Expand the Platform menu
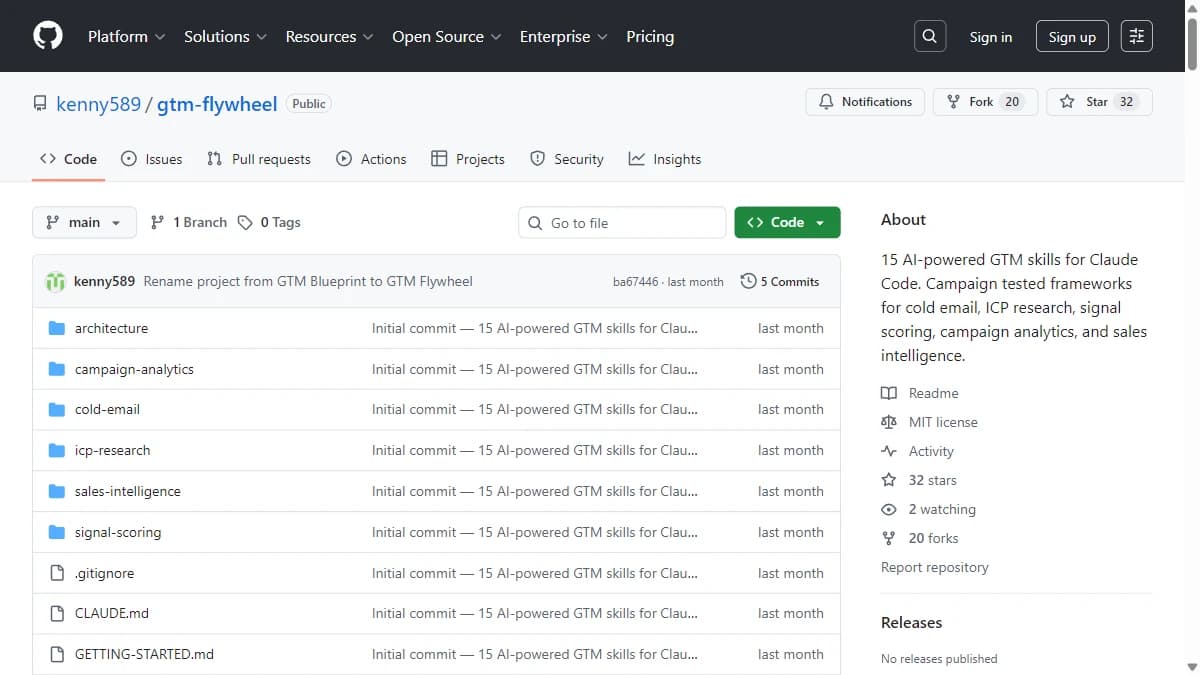 (x=126, y=36)
